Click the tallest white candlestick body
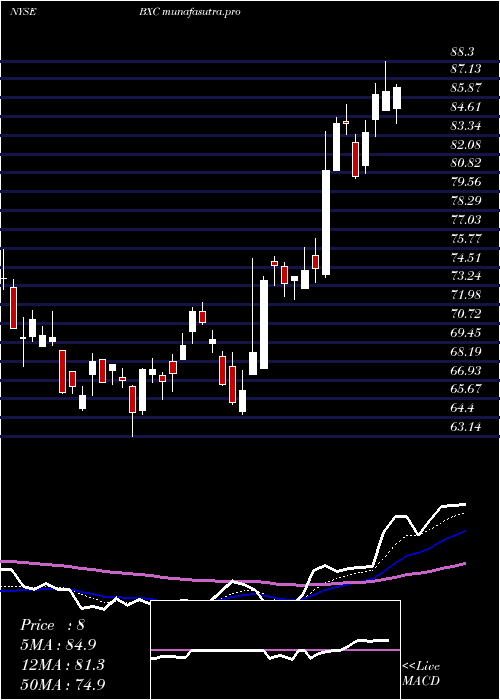This screenshot has height=700, width=500. (326, 222)
